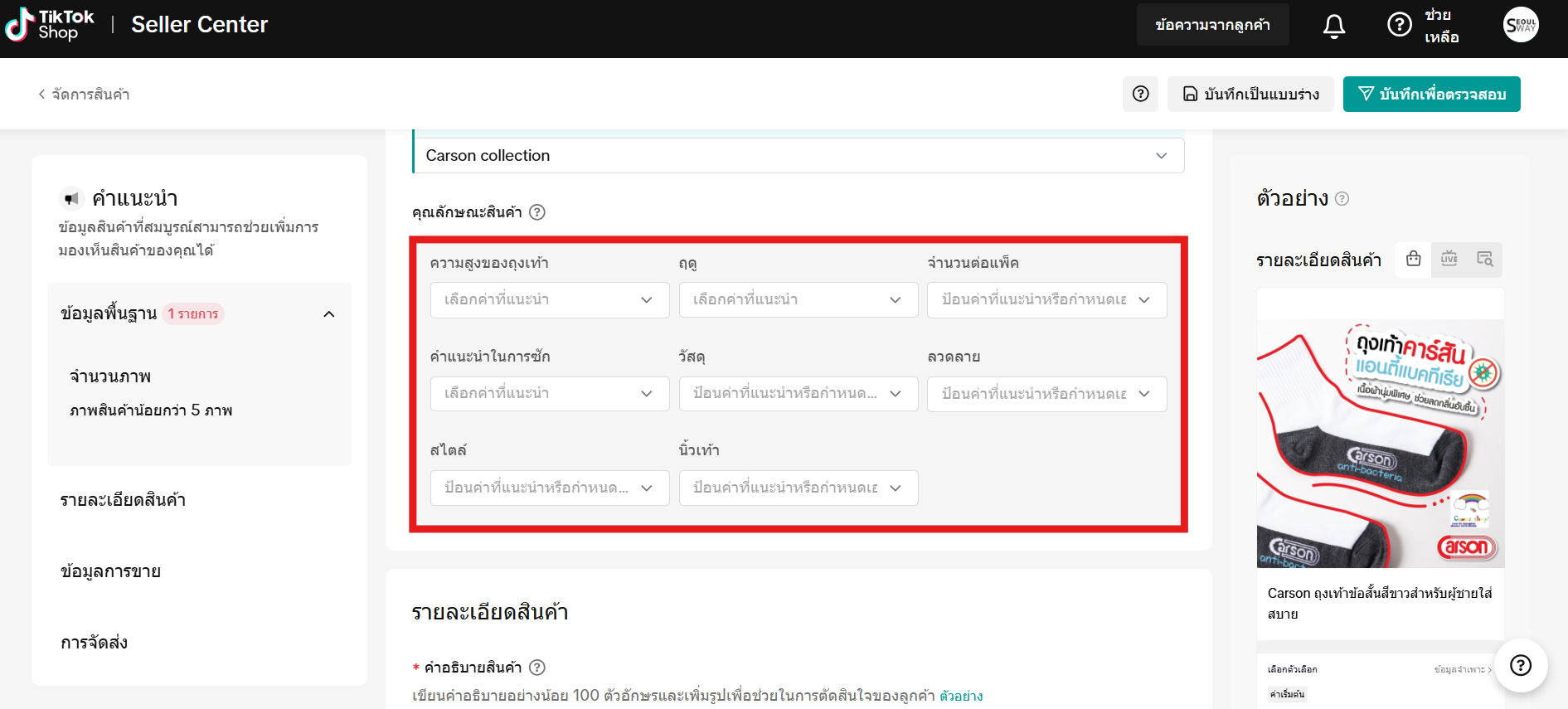Open the notifications bell
Viewport: 1568px width, 709px height.
click(1333, 26)
